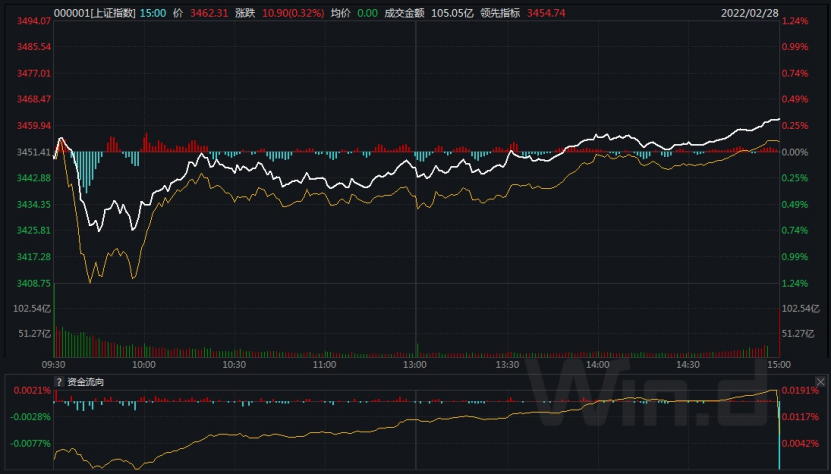Click the 13:30 time axis marker
The height and width of the screenshot is (475, 831).
click(507, 365)
